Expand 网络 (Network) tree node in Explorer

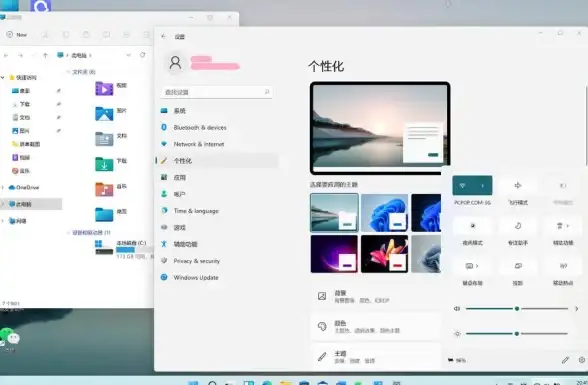click(3, 221)
